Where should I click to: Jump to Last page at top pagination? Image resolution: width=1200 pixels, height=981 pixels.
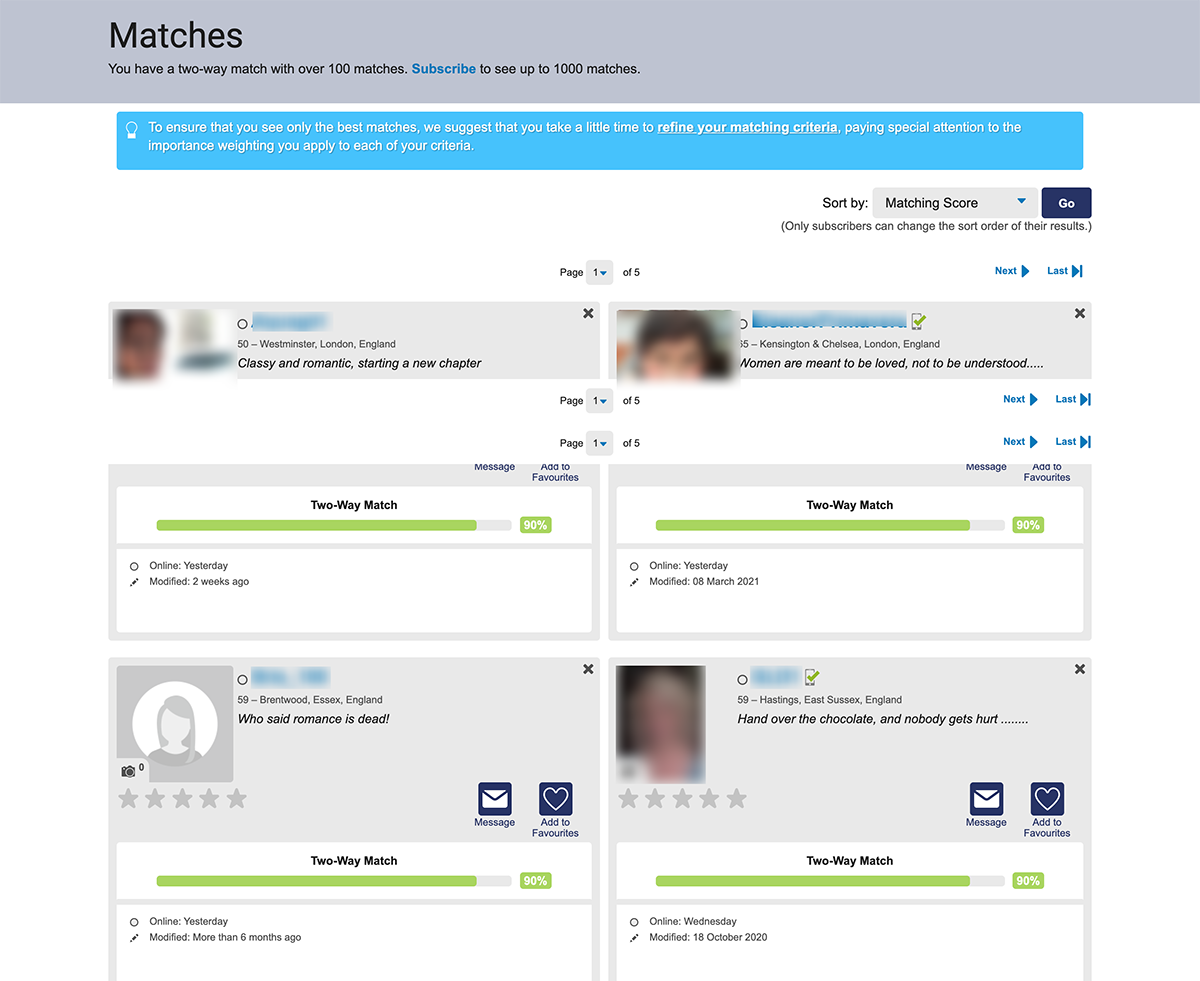[x=1064, y=271]
